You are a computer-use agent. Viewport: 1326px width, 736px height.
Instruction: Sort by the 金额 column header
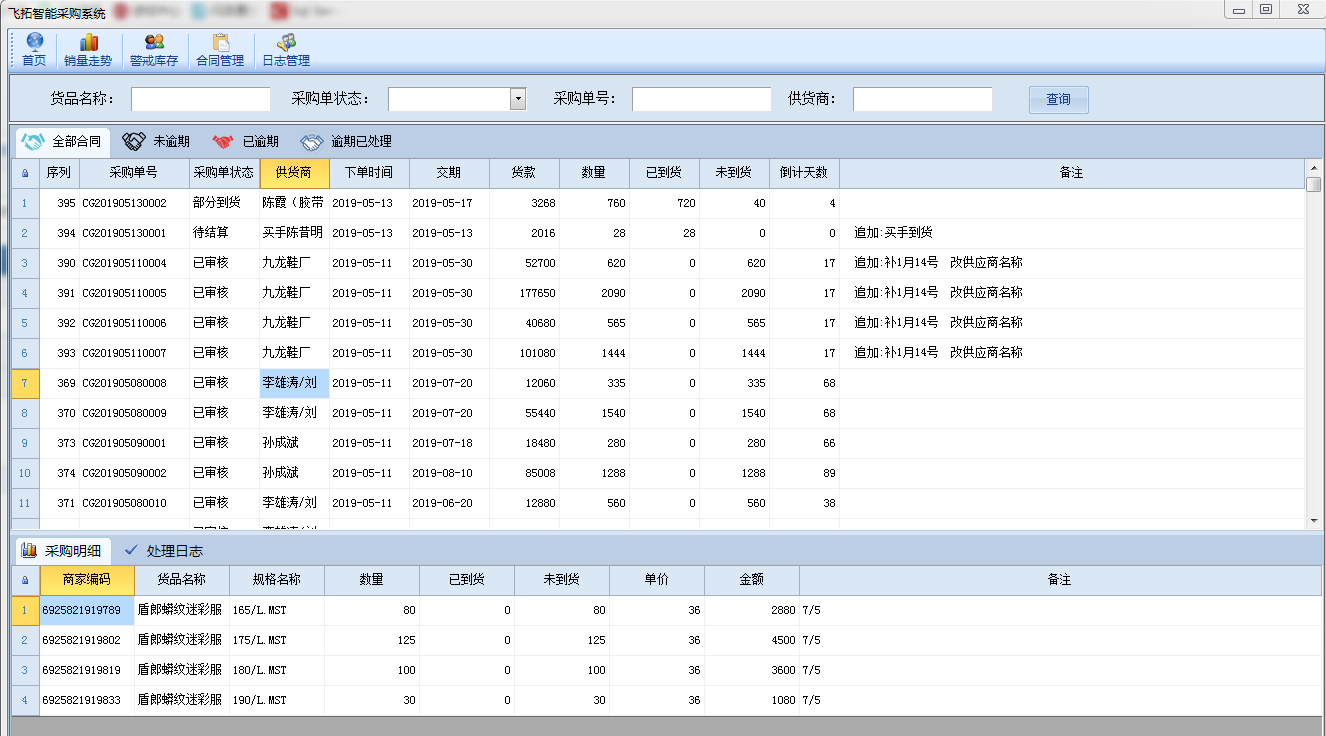[x=752, y=580]
